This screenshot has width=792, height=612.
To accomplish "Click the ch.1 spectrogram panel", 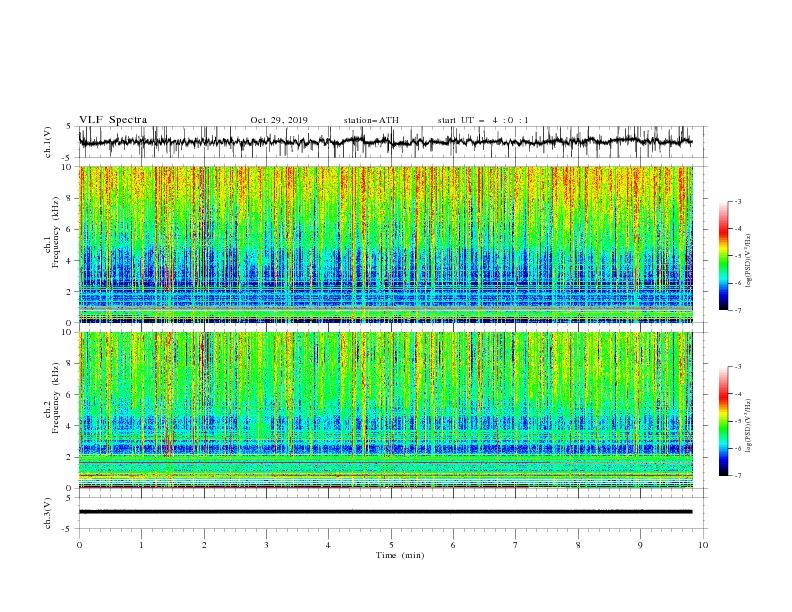I will click(386, 244).
